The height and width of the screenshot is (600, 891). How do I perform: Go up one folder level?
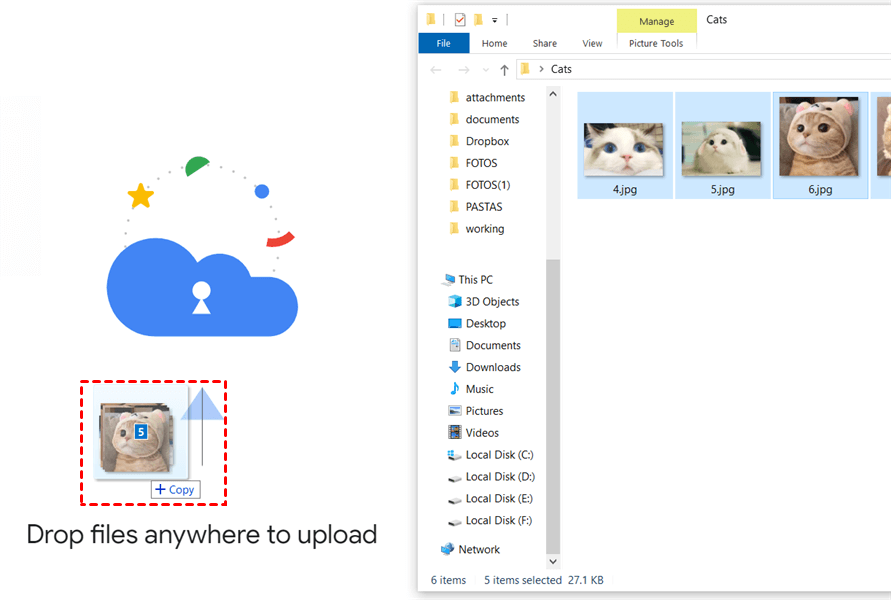pyautogui.click(x=504, y=70)
